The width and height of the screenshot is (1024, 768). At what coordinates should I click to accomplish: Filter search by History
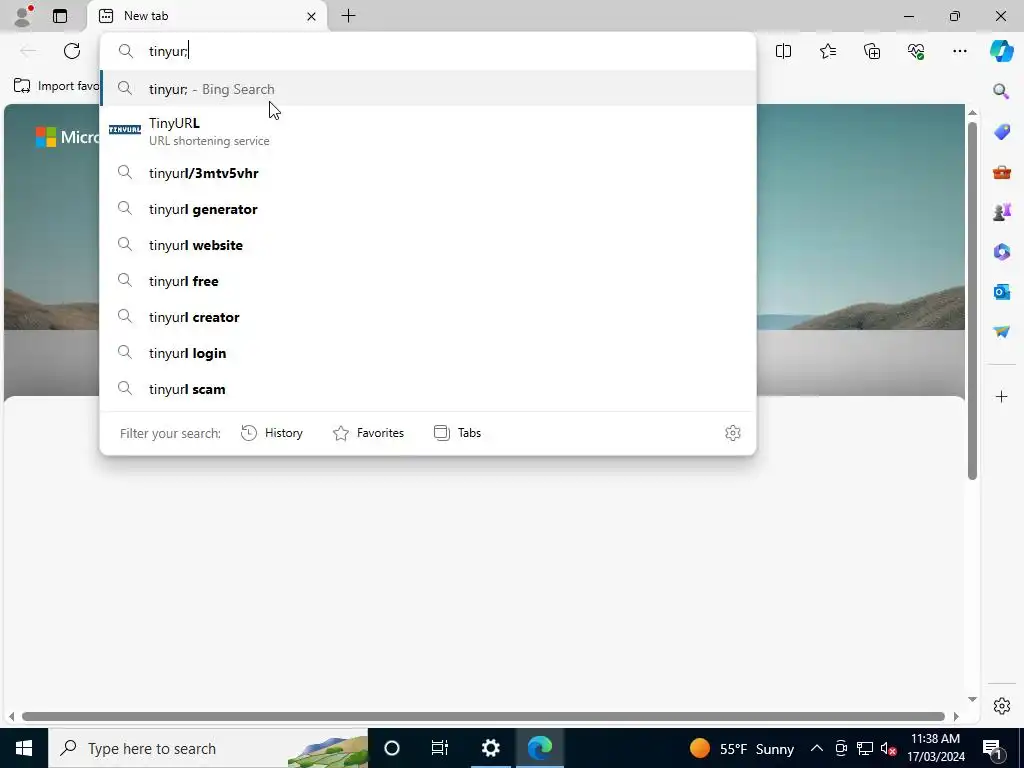(272, 433)
